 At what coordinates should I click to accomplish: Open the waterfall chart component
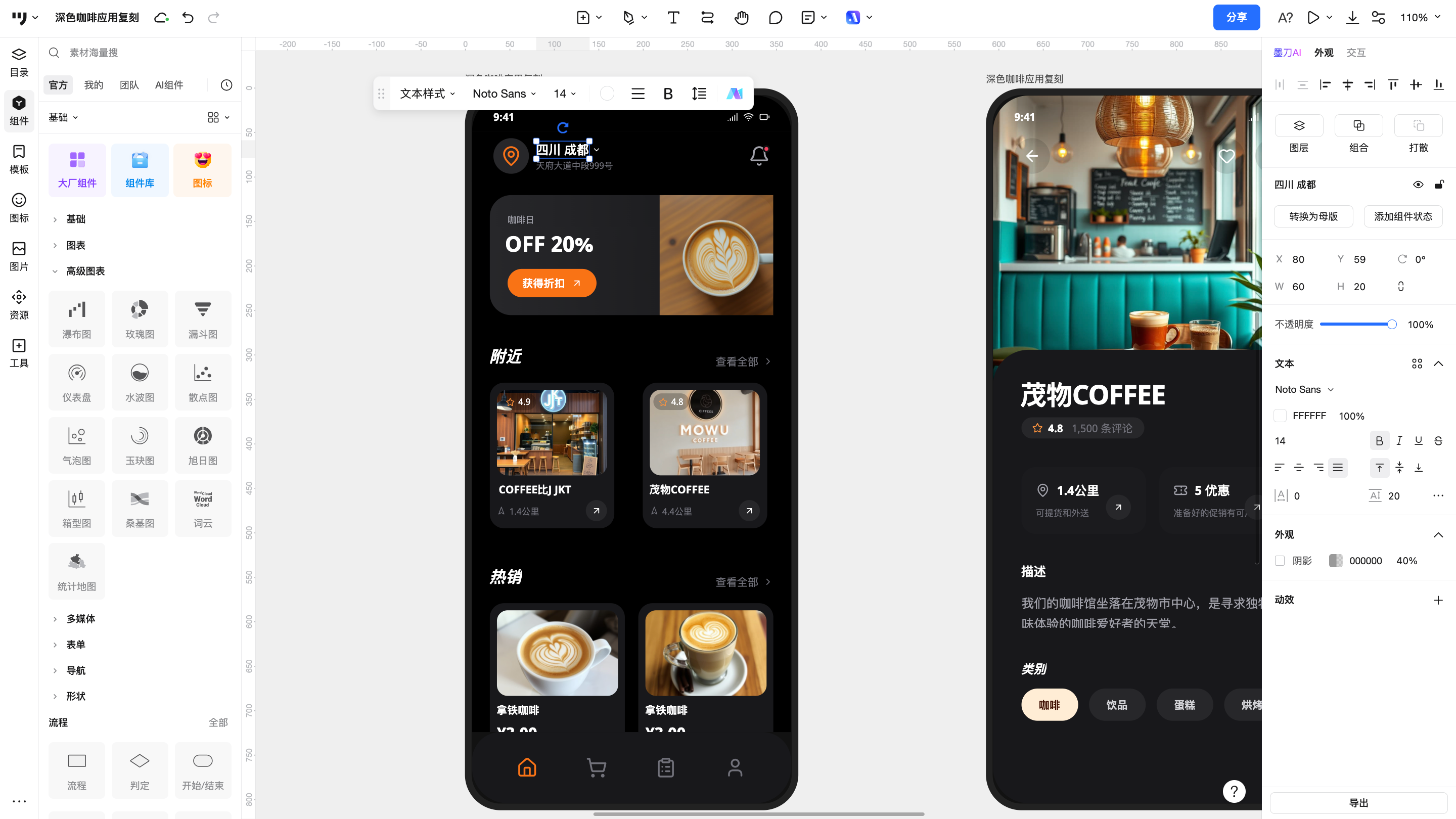pos(77,318)
